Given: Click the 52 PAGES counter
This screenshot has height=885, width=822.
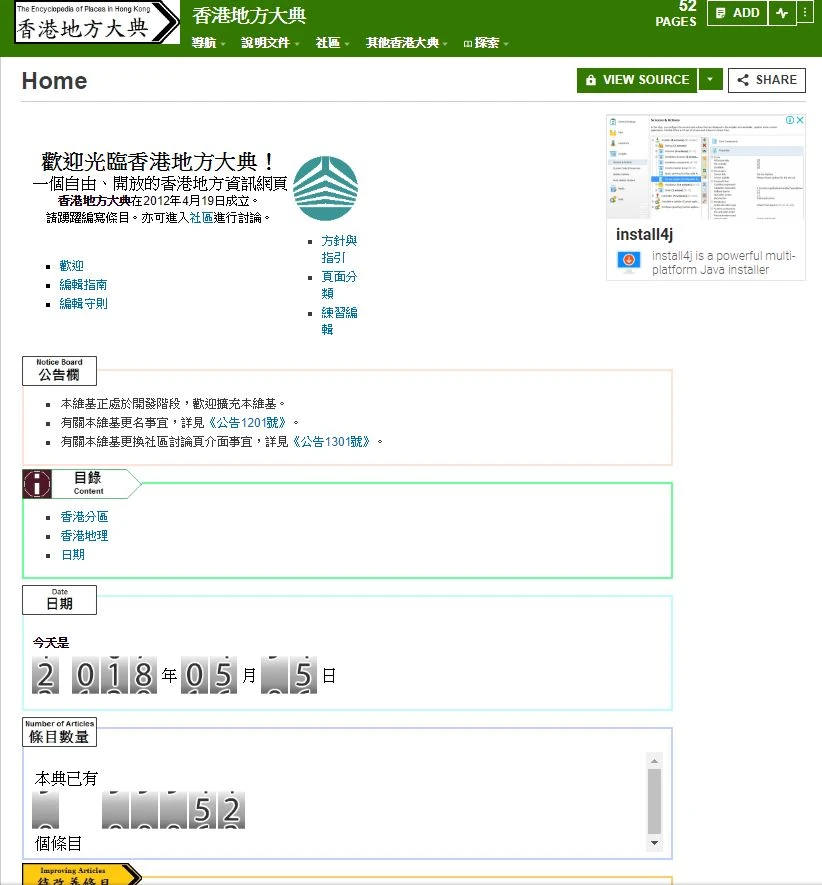Looking at the screenshot, I should 676,14.
